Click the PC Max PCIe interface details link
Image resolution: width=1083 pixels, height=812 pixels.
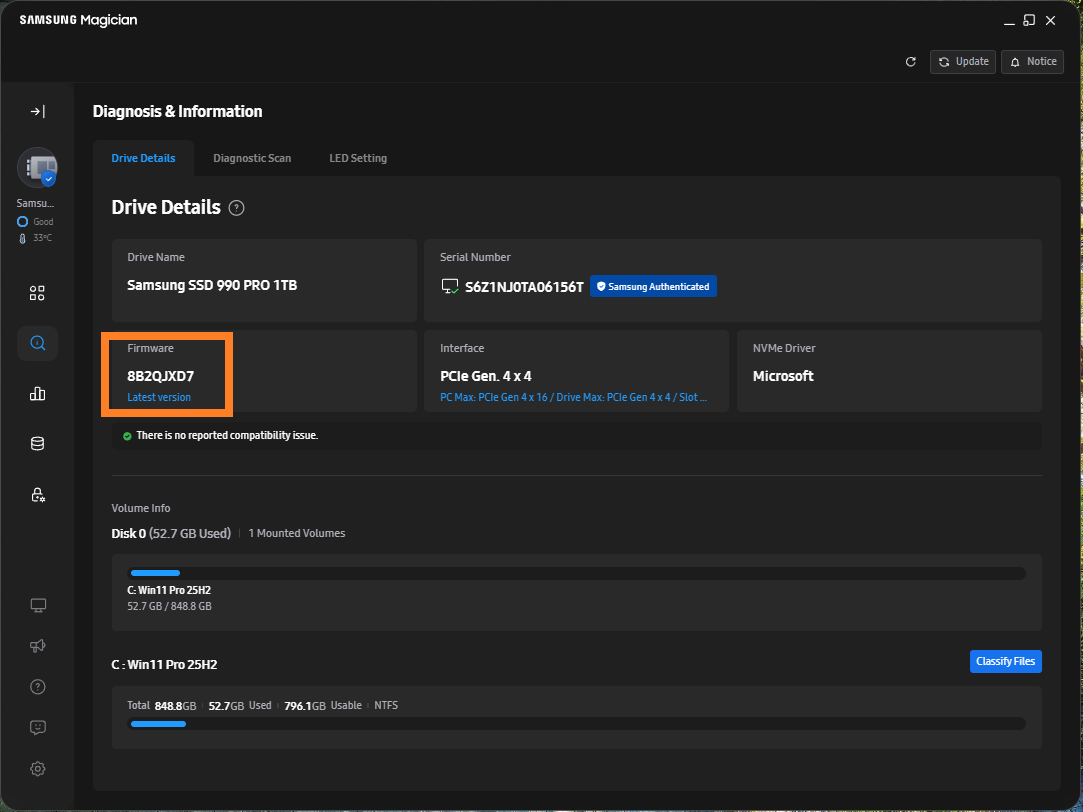(573, 397)
